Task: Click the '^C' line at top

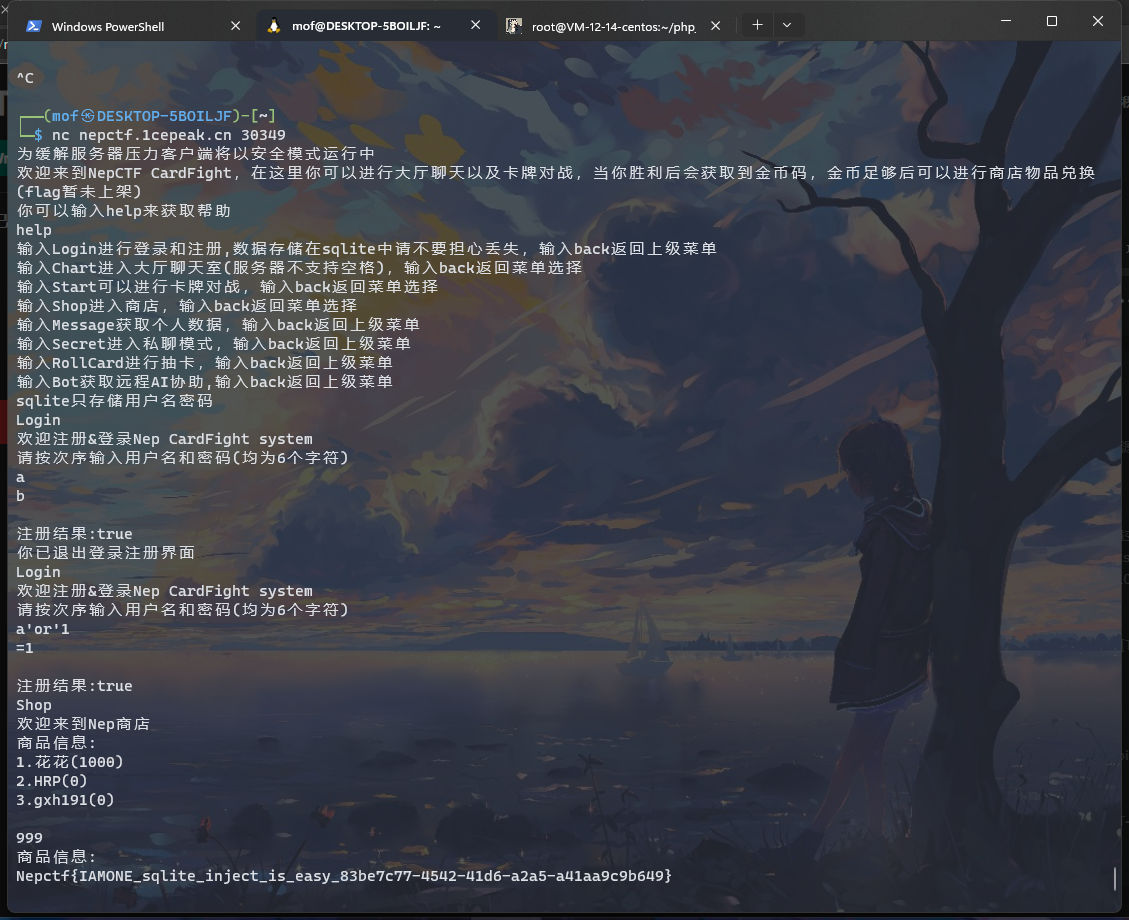Action: 25,78
